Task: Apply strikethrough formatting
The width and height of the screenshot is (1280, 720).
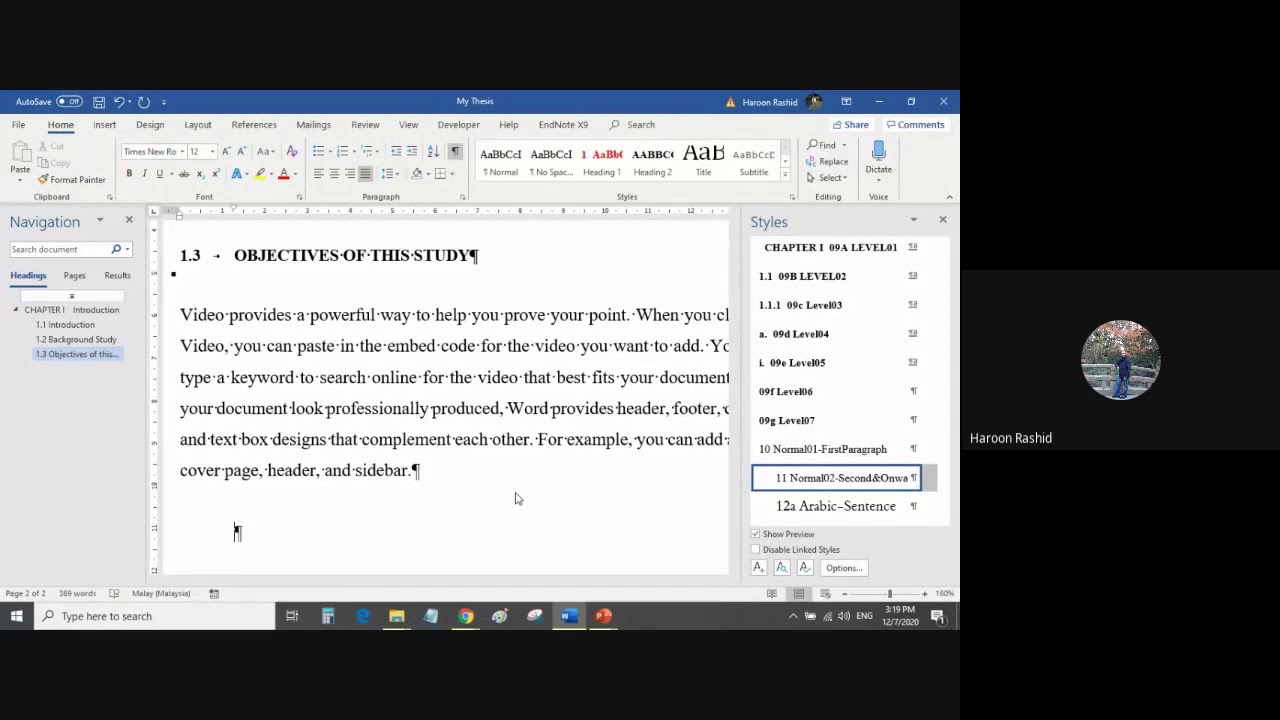Action: 184,174
